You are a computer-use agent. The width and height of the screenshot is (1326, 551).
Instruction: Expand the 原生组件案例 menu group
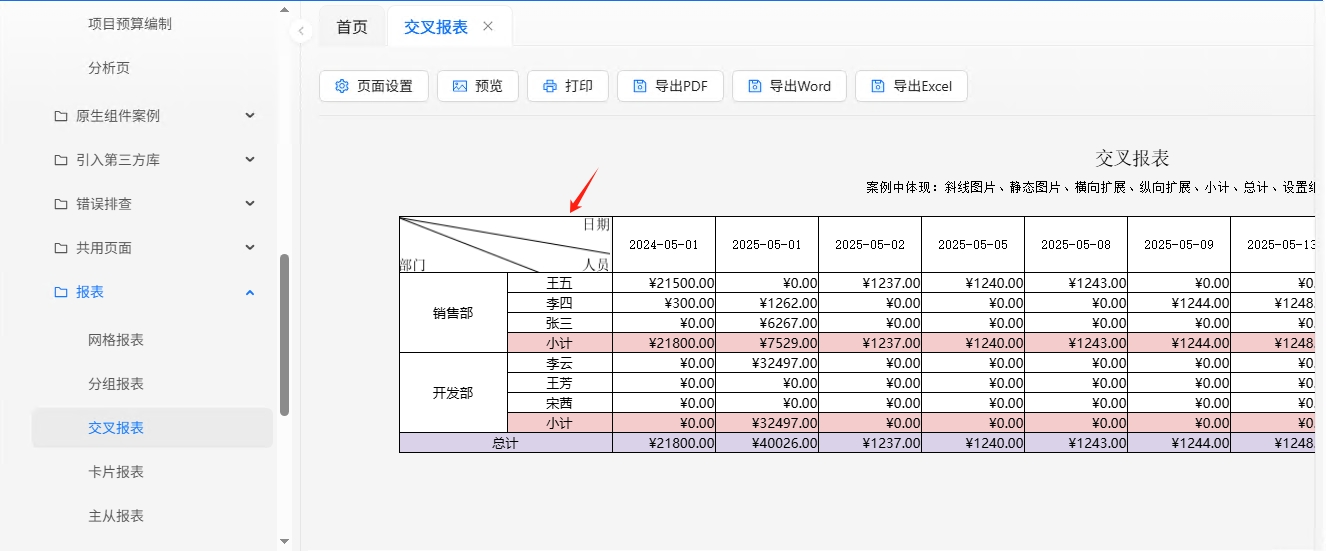[250, 116]
